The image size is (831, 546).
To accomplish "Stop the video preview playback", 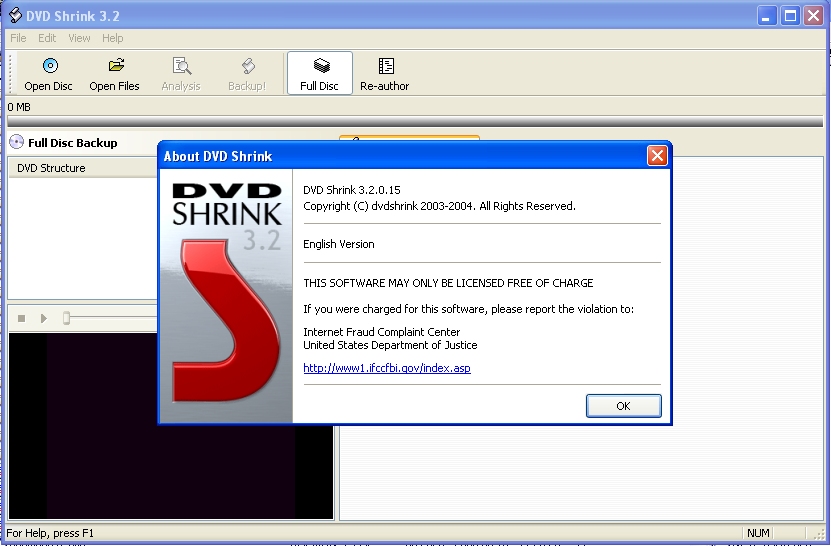I will point(21,318).
